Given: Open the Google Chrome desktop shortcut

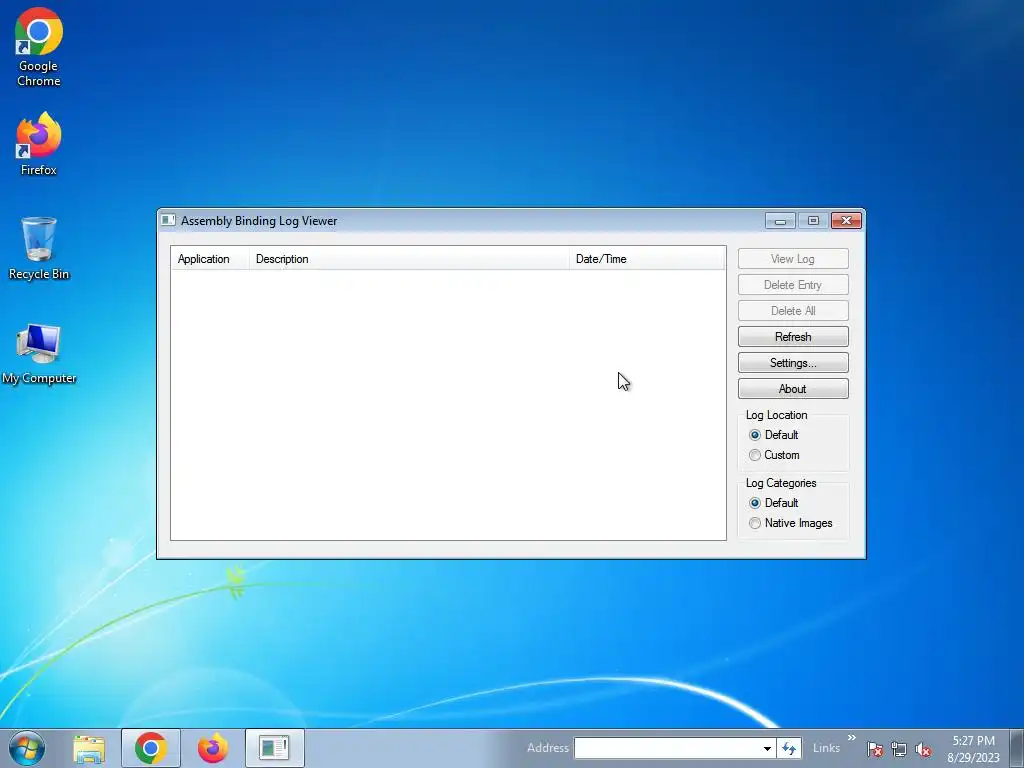Looking at the screenshot, I should coord(39,48).
